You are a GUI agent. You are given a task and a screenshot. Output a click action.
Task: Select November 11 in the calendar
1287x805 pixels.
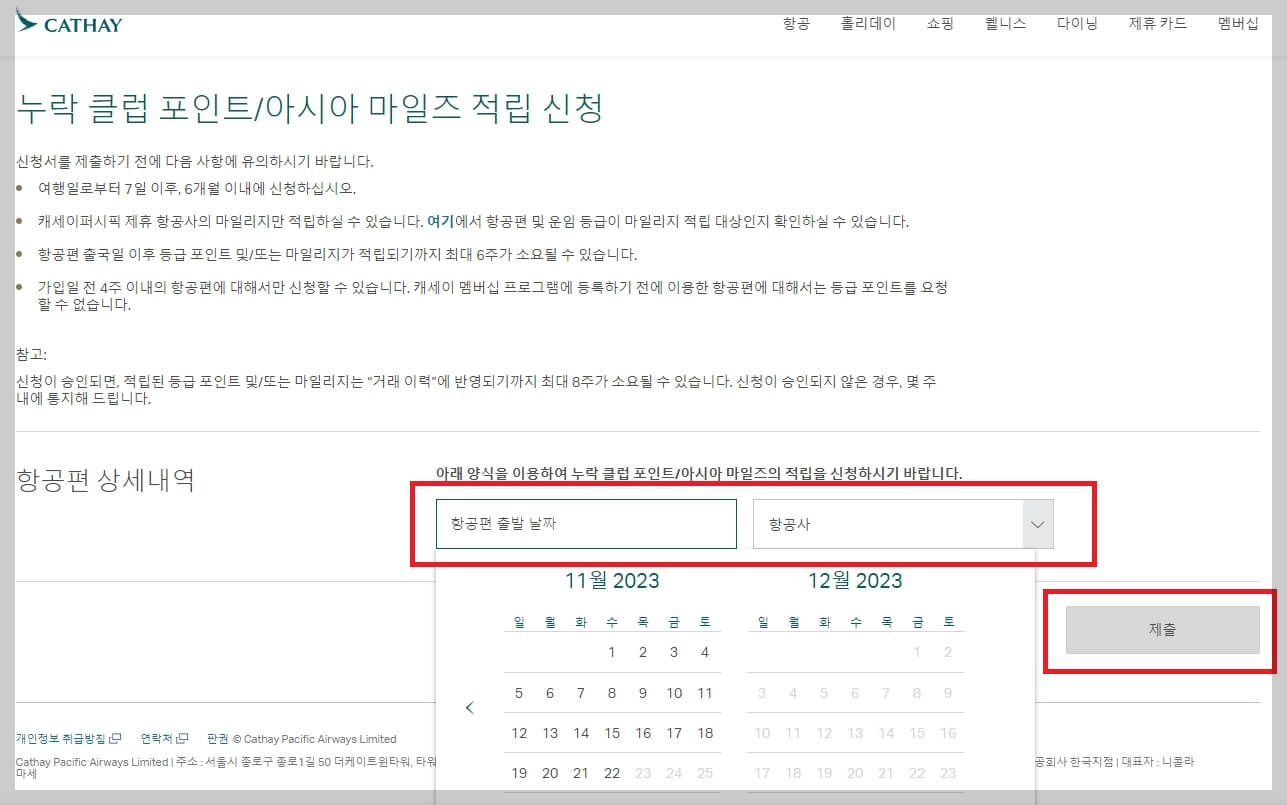pyautogui.click(x=705, y=693)
